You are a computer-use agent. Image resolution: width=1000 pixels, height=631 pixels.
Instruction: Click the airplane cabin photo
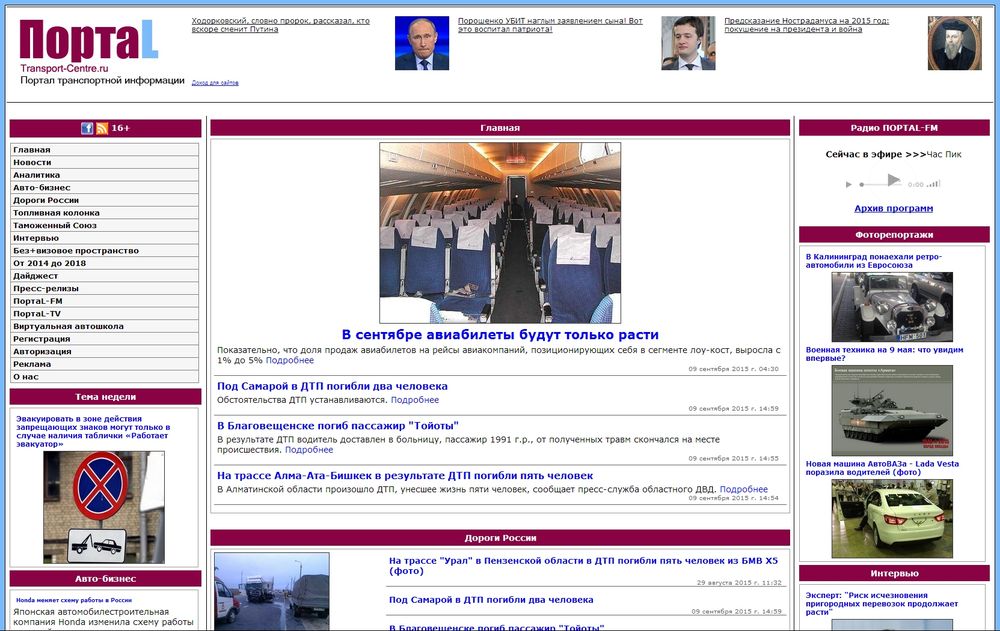(x=500, y=233)
